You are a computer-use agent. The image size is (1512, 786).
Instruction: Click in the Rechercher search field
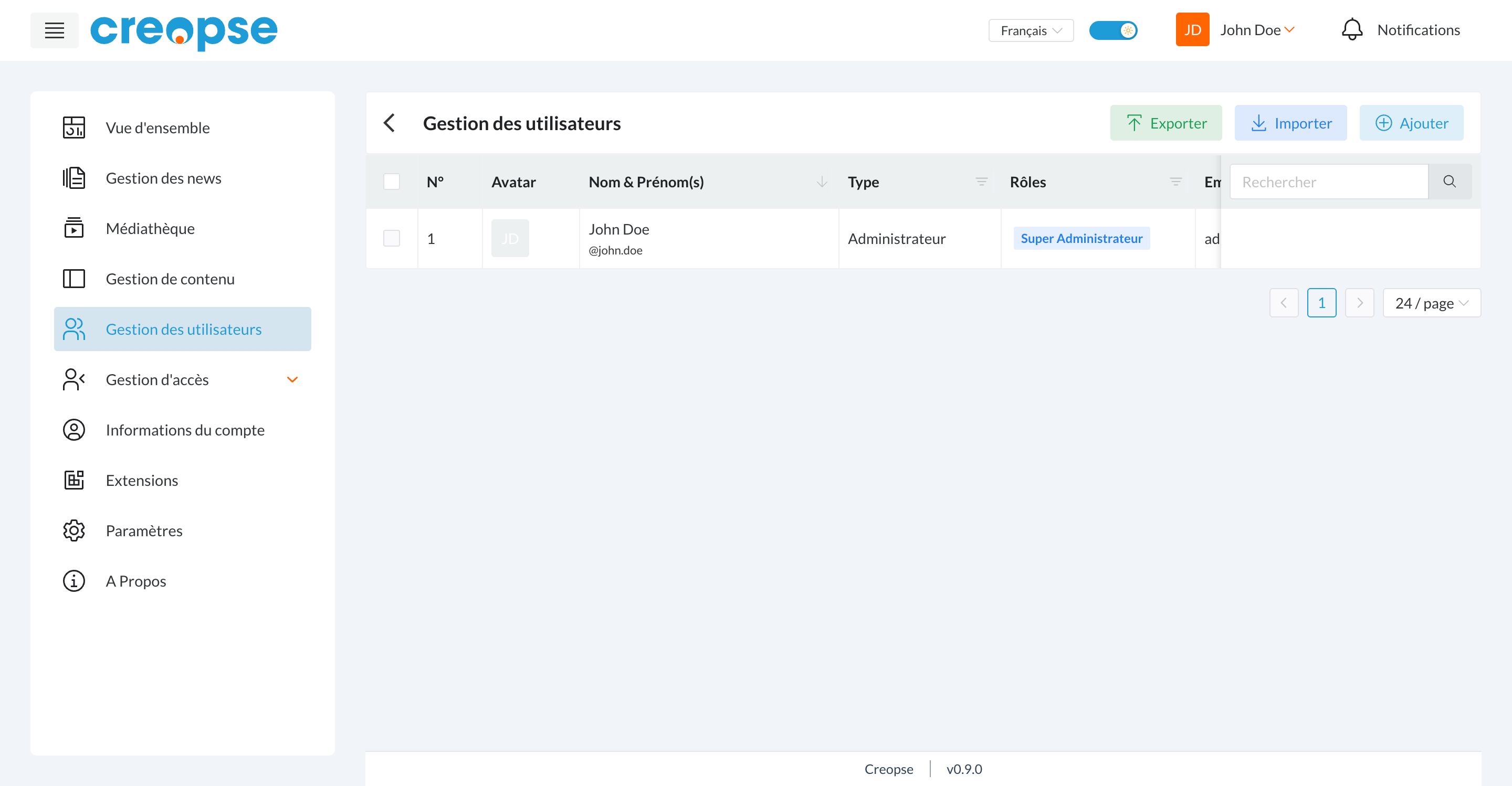point(1329,182)
